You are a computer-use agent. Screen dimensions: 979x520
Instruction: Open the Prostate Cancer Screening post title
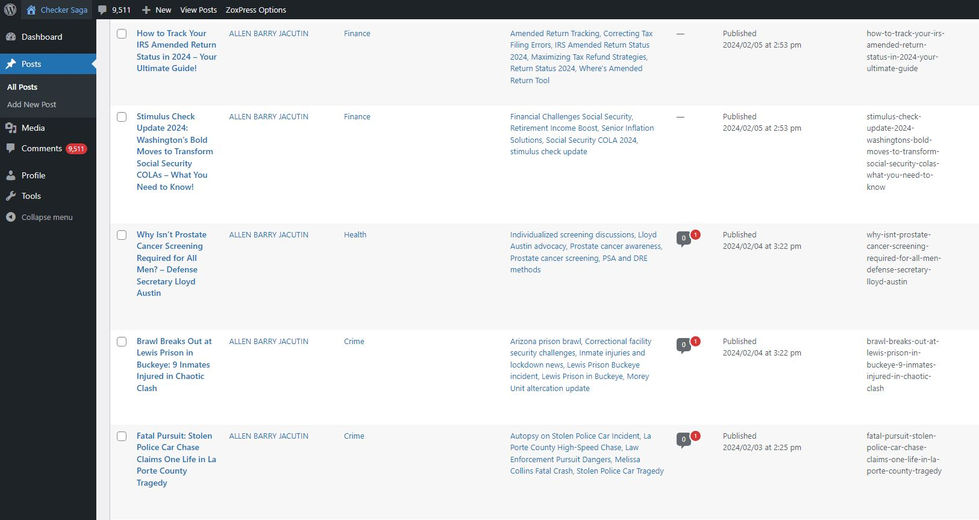(171, 263)
